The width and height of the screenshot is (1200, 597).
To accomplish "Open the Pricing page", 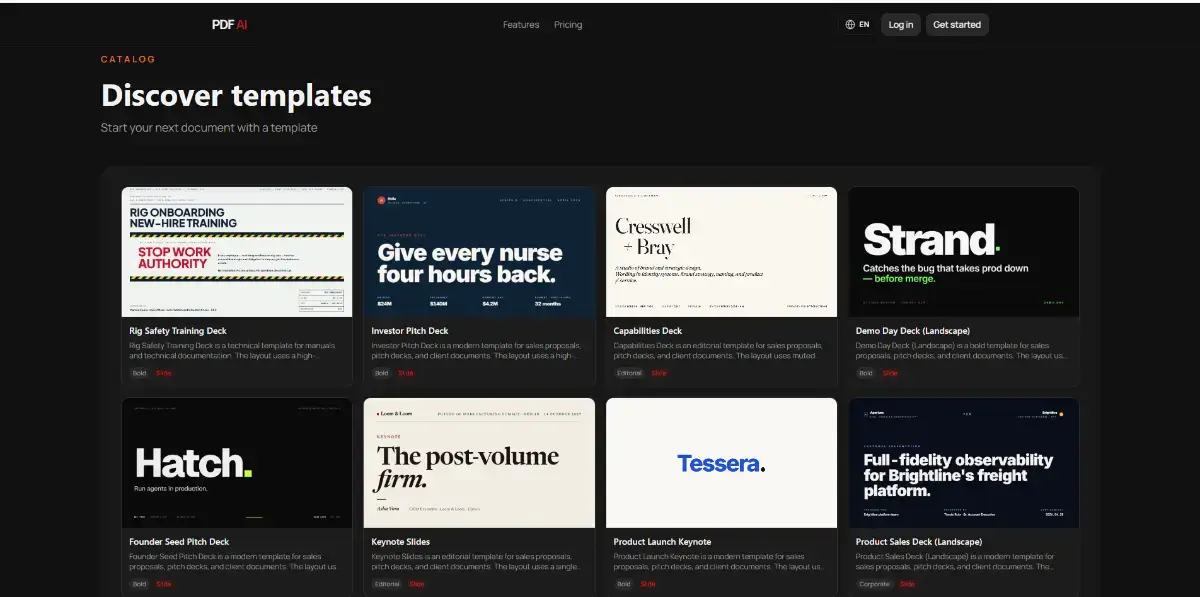I will click(568, 25).
